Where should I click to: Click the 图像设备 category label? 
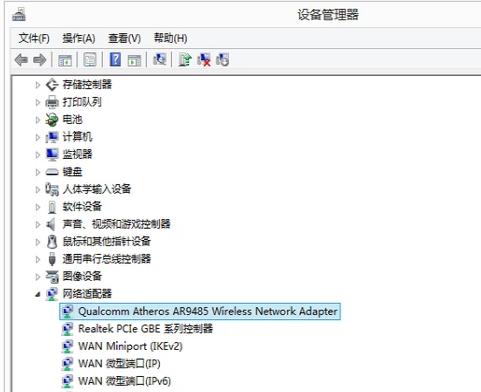pos(82,276)
